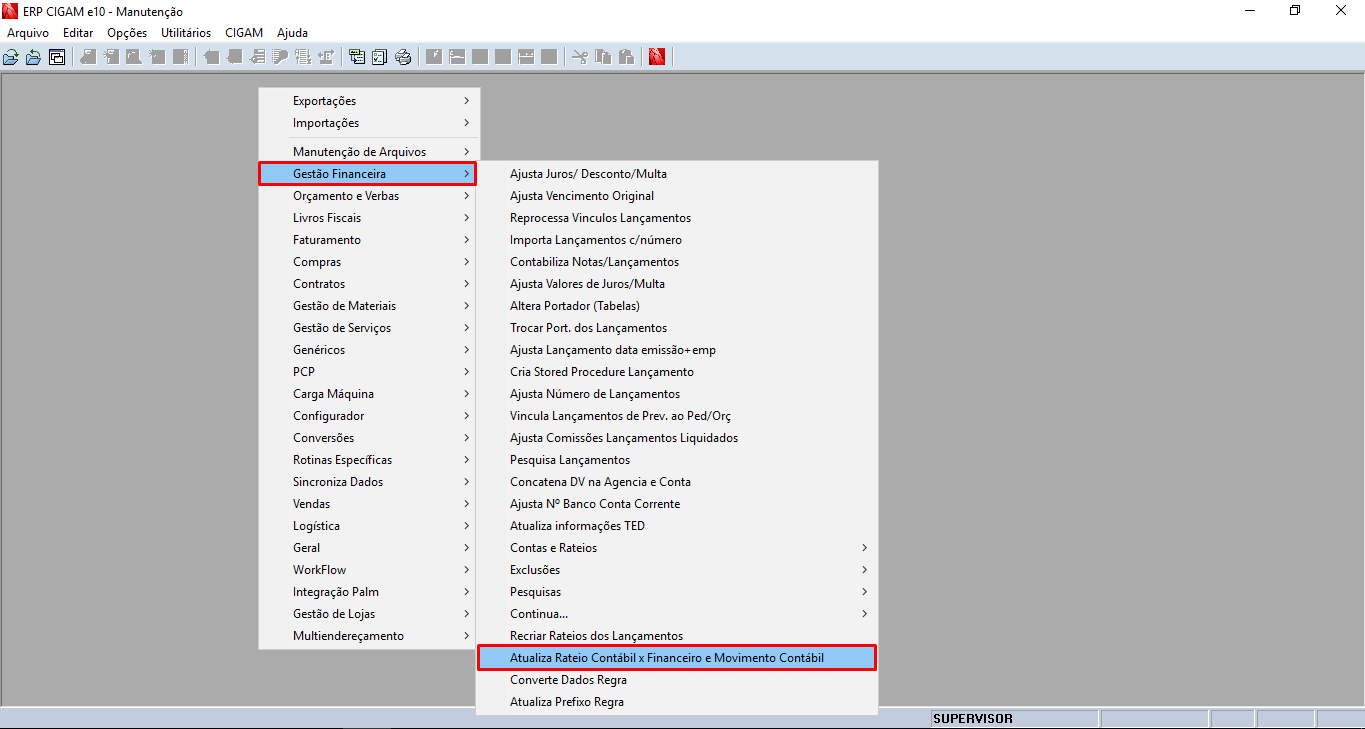Screen dimensions: 1365x729
Task: Open Gestão de Materiais menu entry
Action: pos(369,306)
